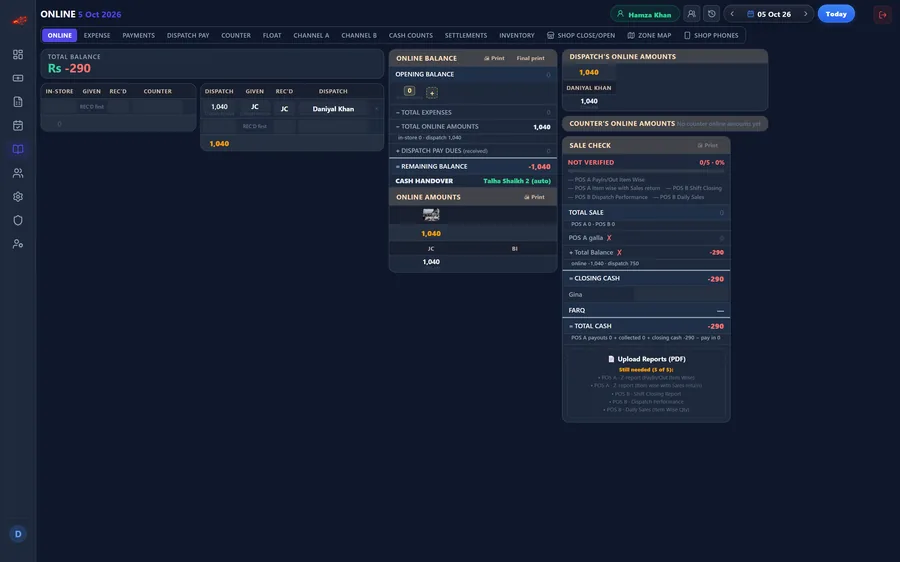Open the SHOP CLOSE/OPEN tab
900x562 pixels.
(x=581, y=35)
